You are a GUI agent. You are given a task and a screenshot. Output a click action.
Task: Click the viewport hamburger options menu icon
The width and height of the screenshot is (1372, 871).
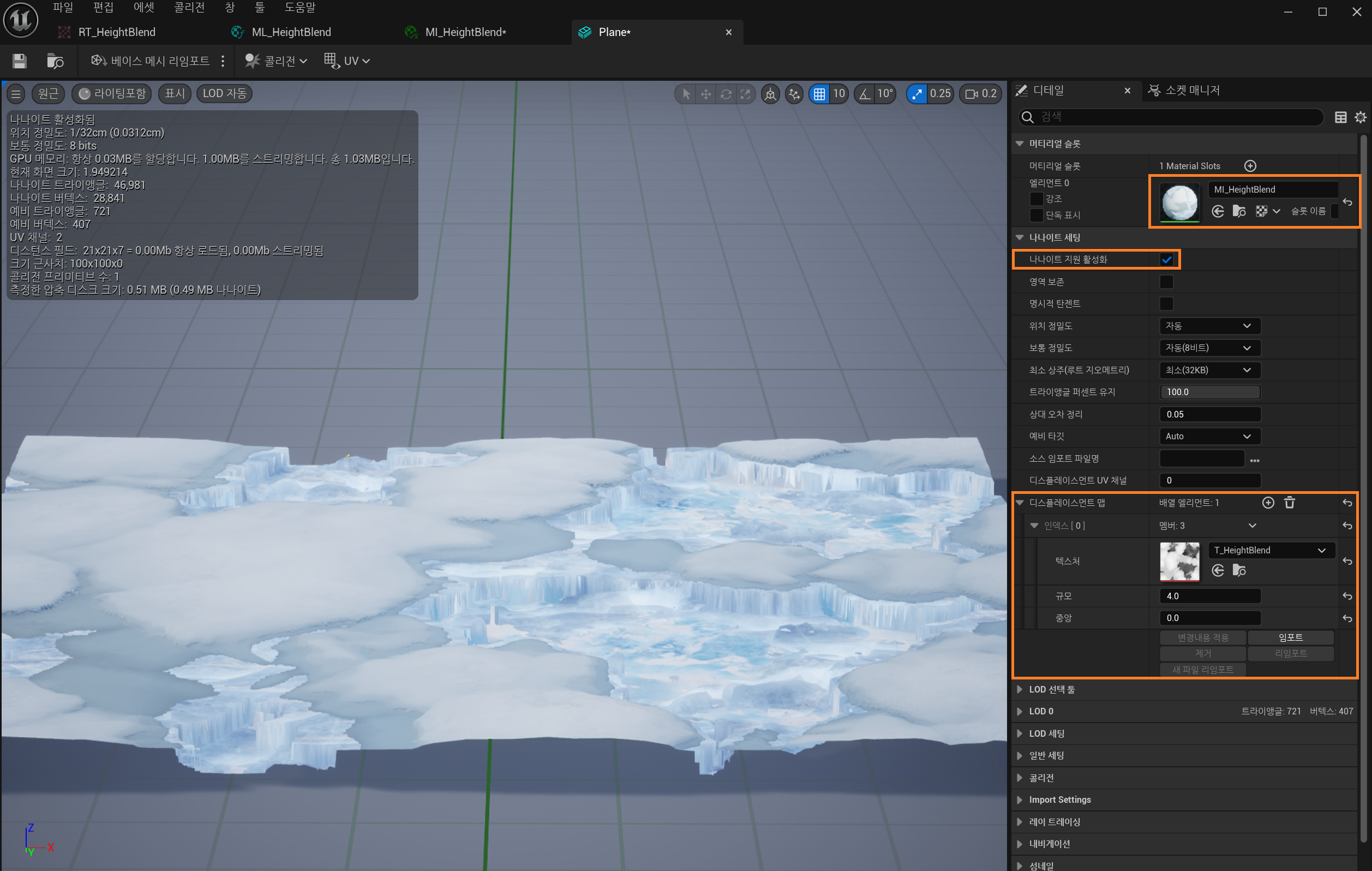click(x=16, y=94)
